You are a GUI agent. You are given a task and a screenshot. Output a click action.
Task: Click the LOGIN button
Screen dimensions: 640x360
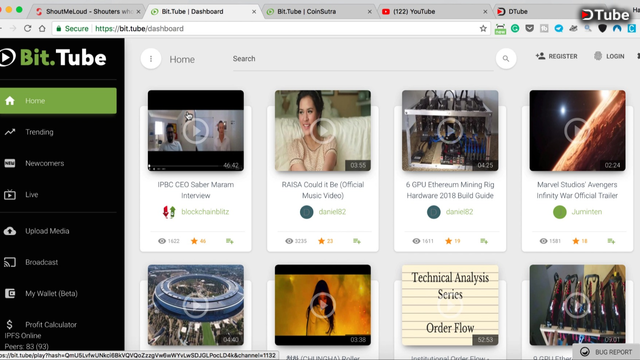(x=609, y=56)
